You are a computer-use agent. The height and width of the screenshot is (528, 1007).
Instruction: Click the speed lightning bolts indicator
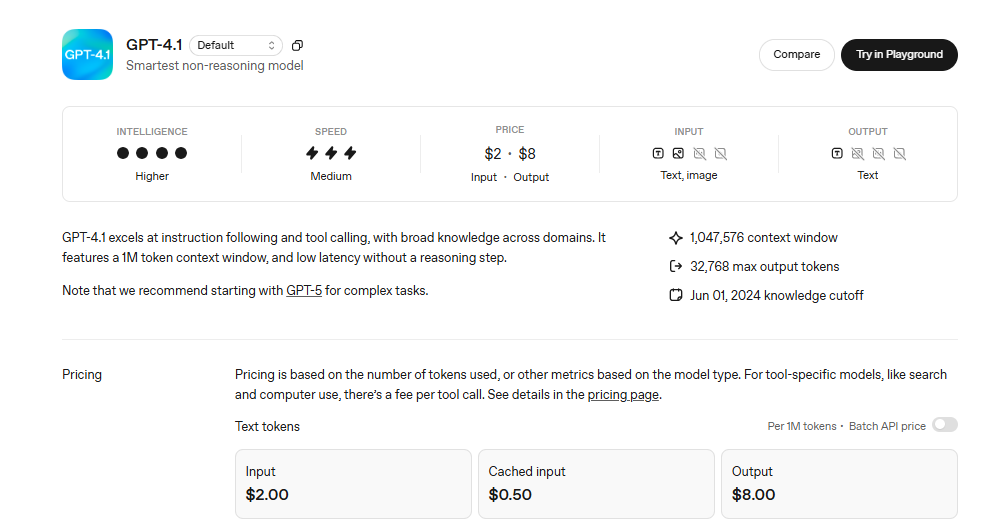[331, 153]
